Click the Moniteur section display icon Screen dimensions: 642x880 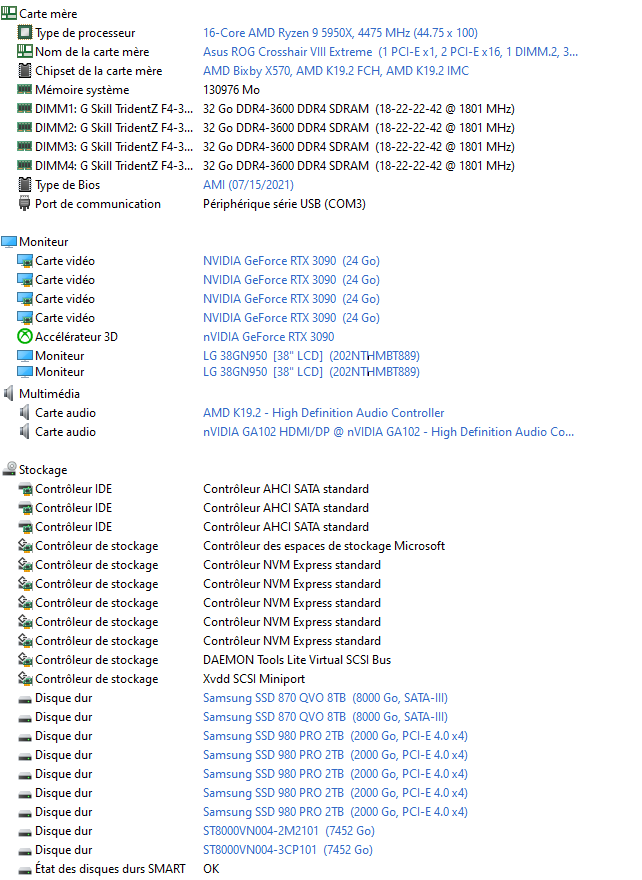tap(9, 242)
